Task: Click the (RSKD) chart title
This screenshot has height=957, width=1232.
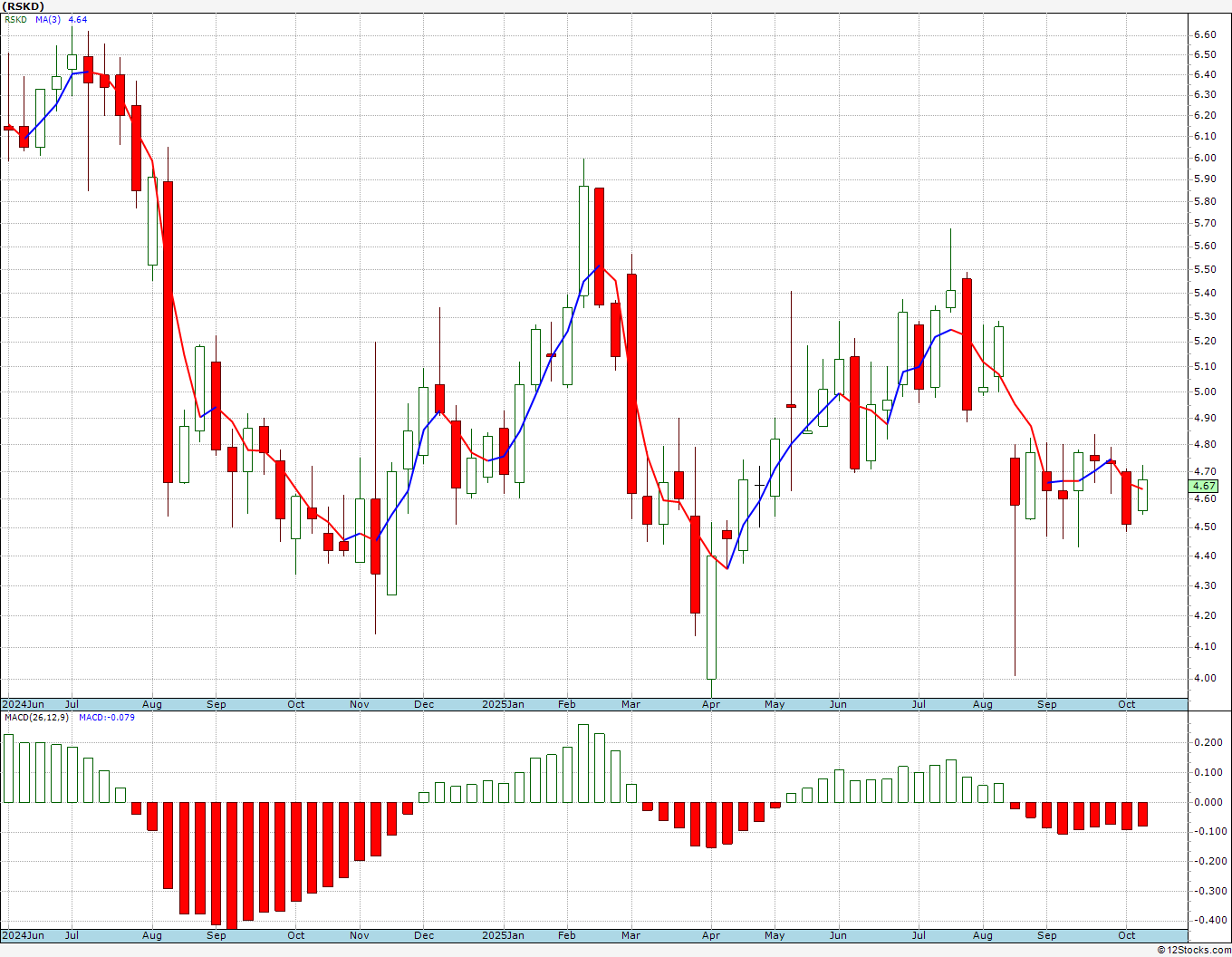Action: click(x=23, y=6)
